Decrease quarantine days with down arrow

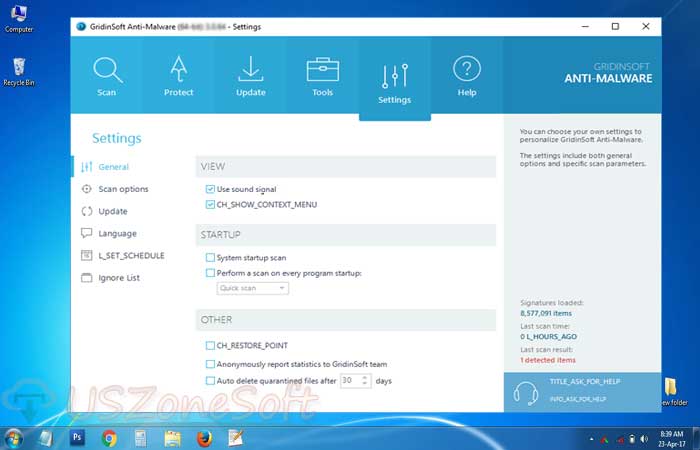click(x=365, y=384)
